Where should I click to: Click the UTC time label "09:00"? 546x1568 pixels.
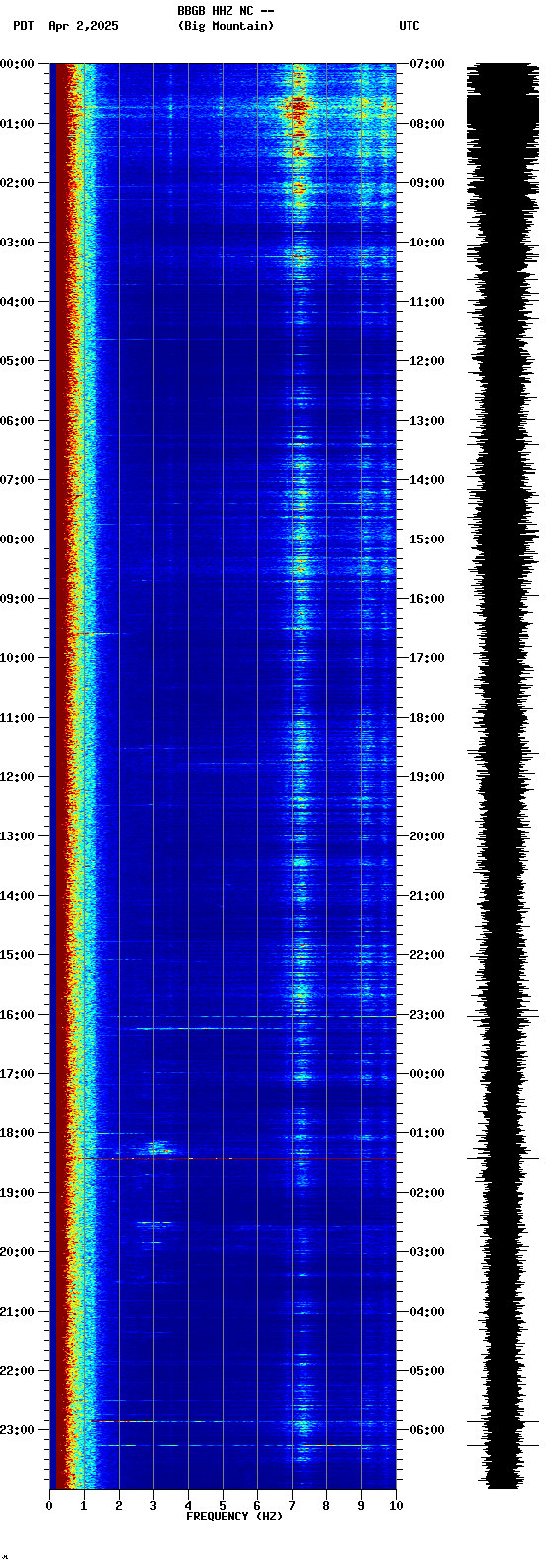coord(427,183)
